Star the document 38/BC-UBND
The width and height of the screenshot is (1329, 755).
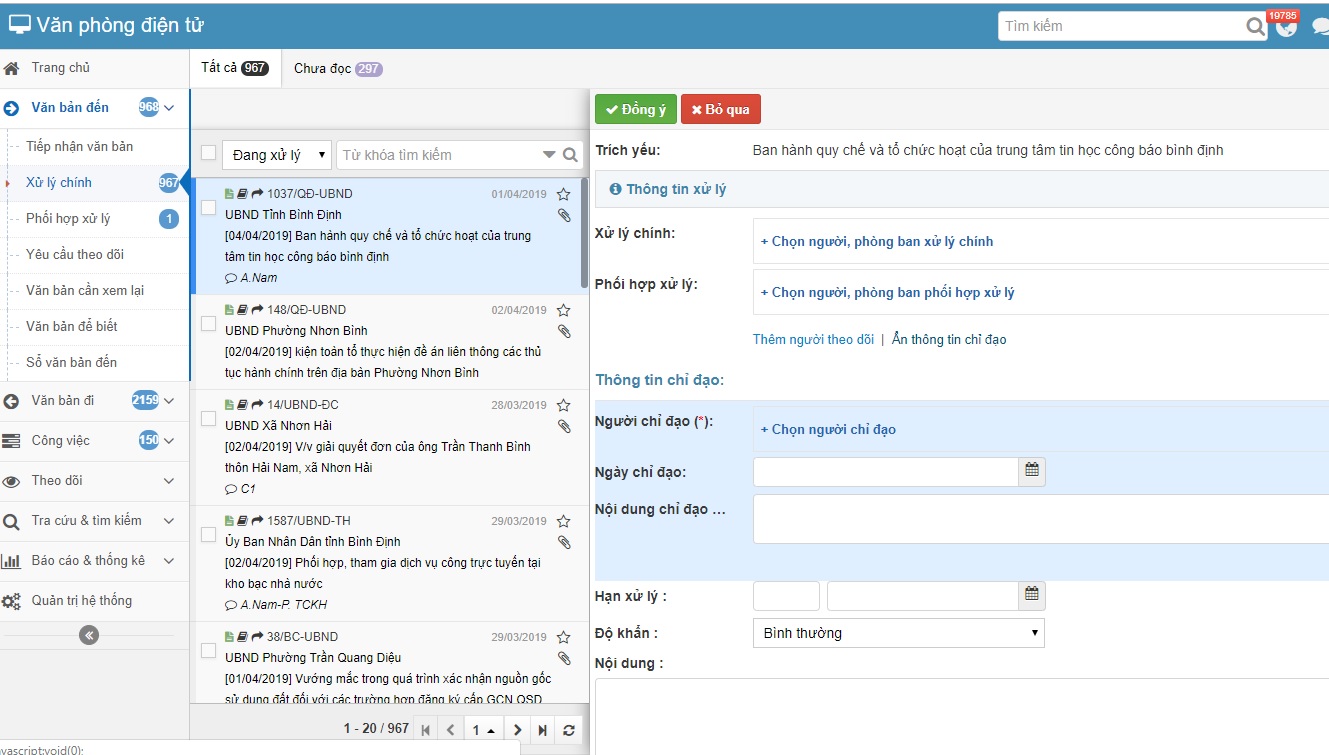click(563, 637)
